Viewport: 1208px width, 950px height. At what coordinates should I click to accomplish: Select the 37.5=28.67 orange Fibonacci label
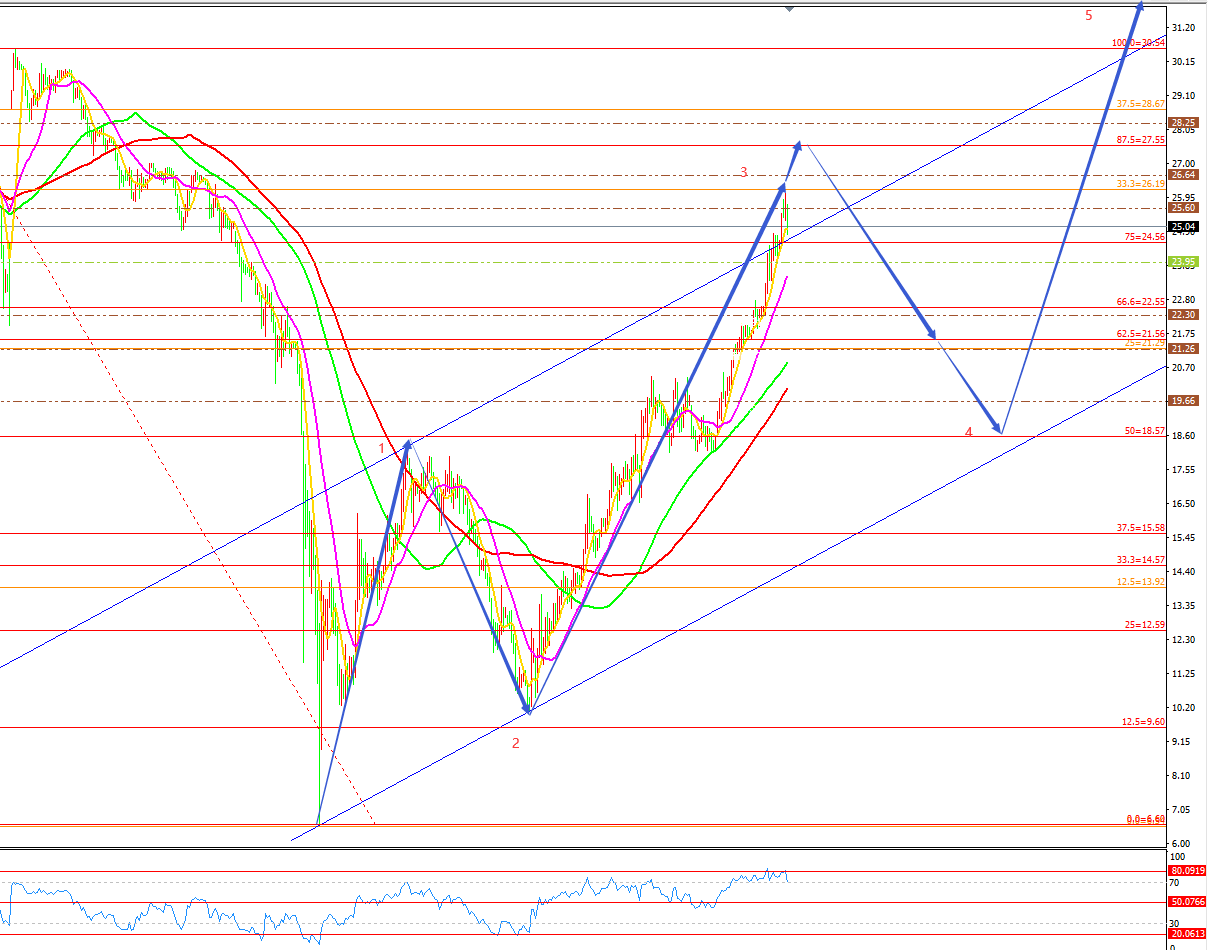click(x=1141, y=104)
